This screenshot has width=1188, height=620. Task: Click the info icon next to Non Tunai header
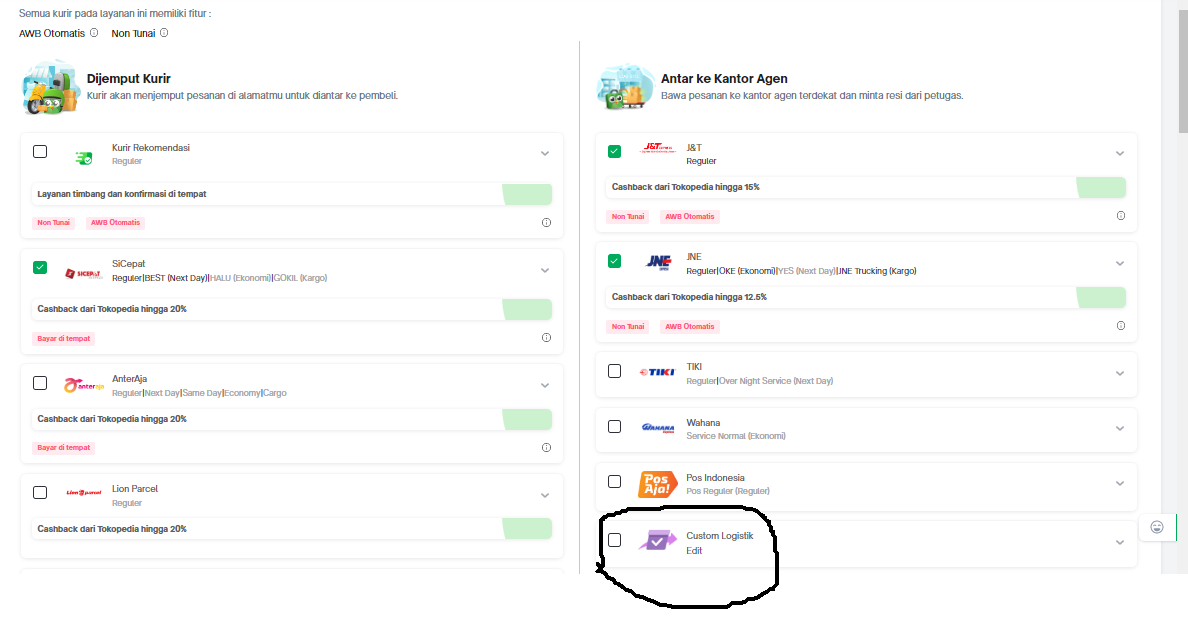(x=164, y=33)
